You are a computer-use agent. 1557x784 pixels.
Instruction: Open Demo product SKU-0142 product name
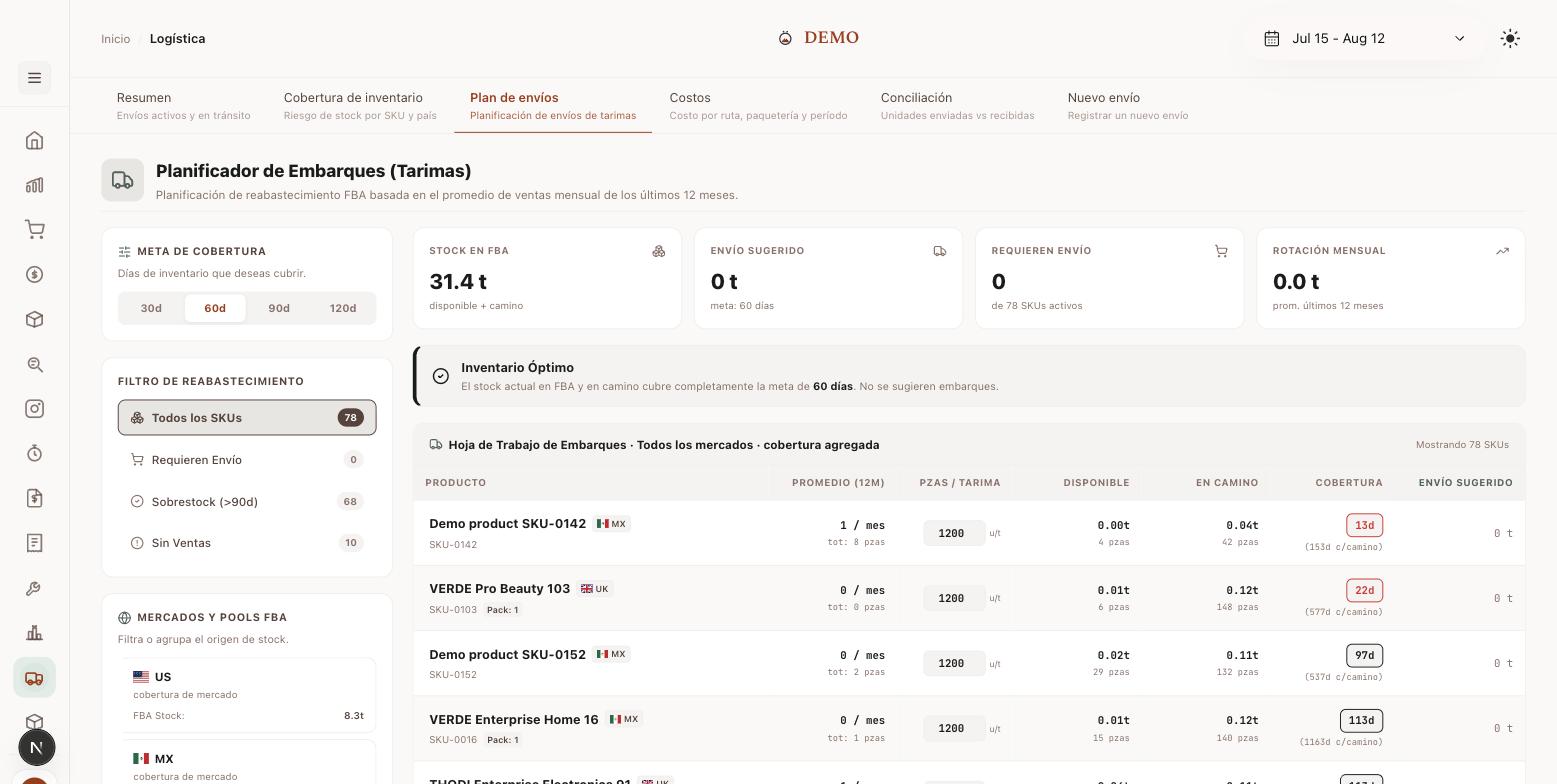(x=507, y=524)
